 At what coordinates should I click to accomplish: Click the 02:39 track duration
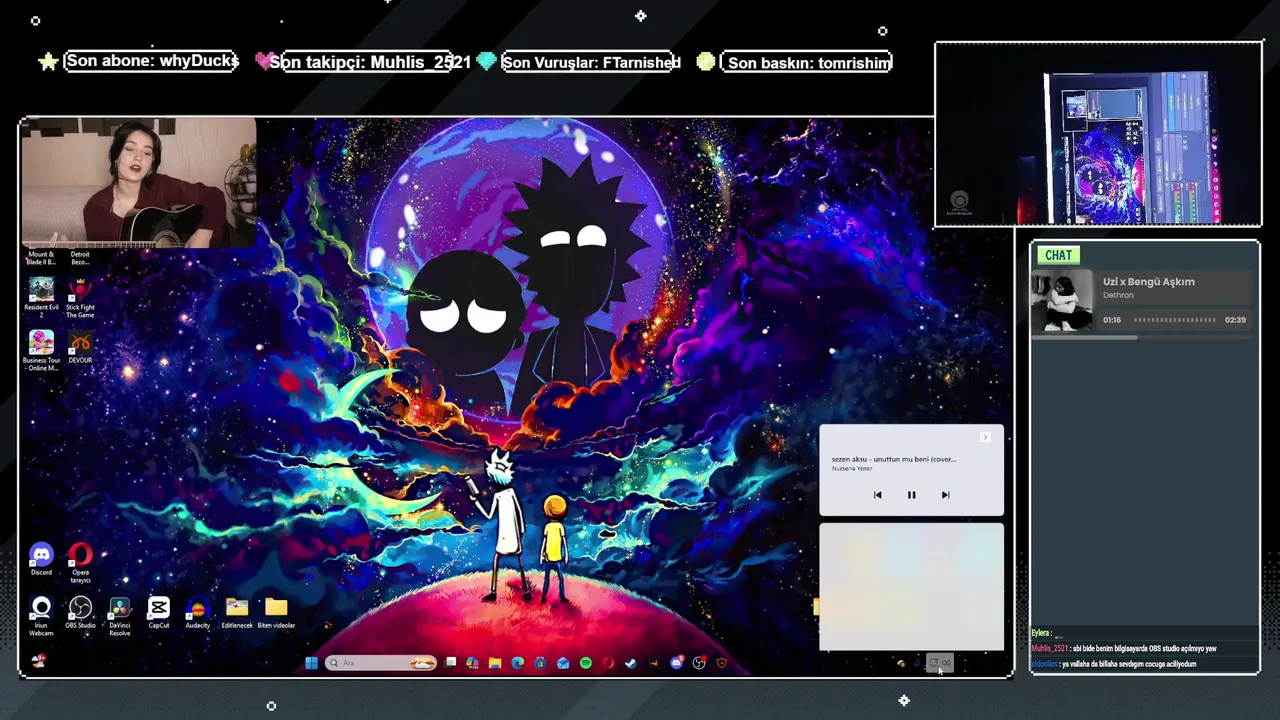pos(1235,320)
